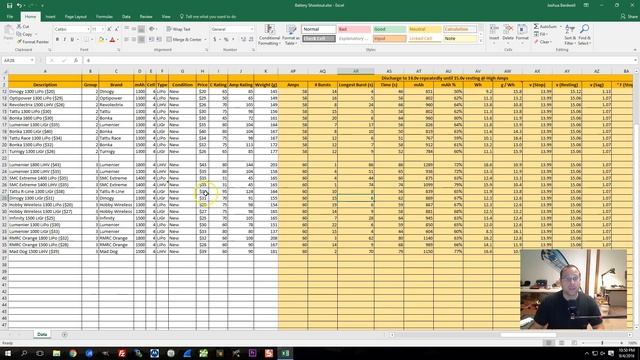Open the Windows Start menu
The width and height of the screenshot is (640, 360).
point(7,353)
